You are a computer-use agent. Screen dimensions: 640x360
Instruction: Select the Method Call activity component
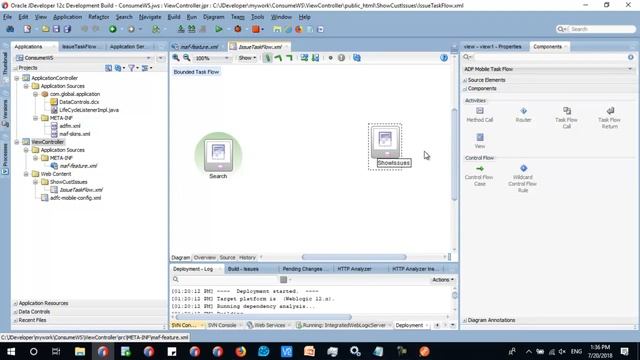pos(480,115)
